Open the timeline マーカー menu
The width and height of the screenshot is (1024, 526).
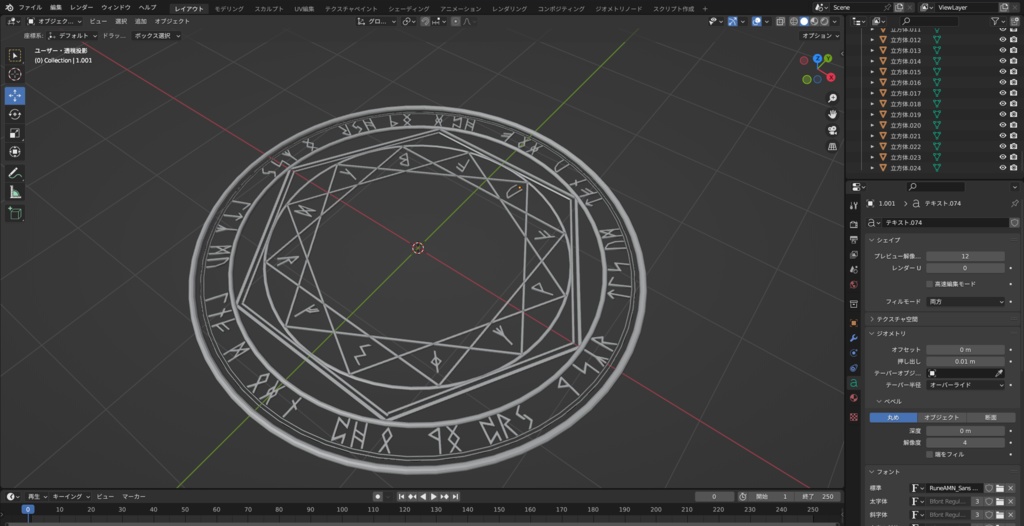[134, 497]
